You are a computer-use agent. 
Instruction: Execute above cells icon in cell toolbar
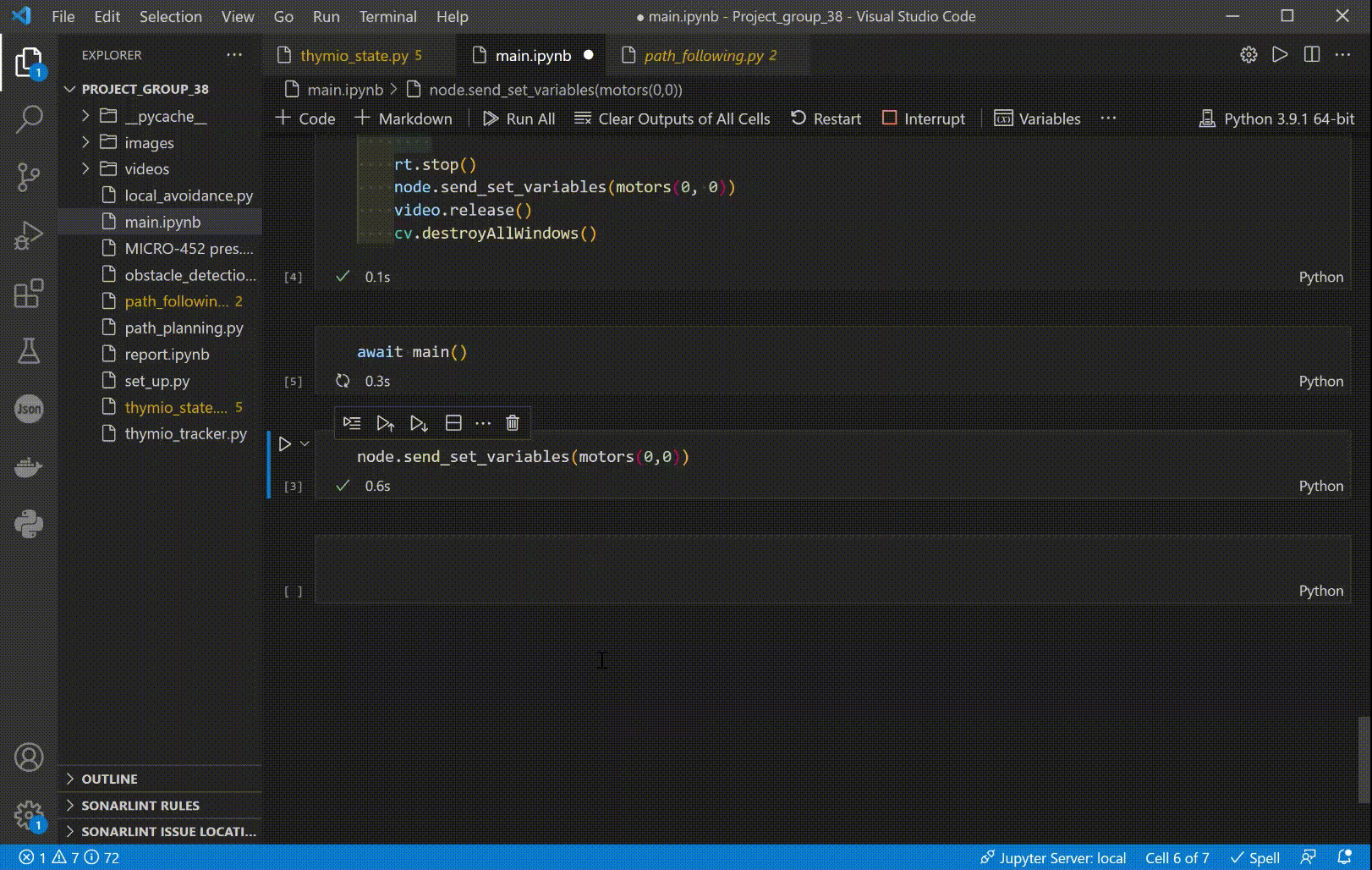(x=385, y=423)
